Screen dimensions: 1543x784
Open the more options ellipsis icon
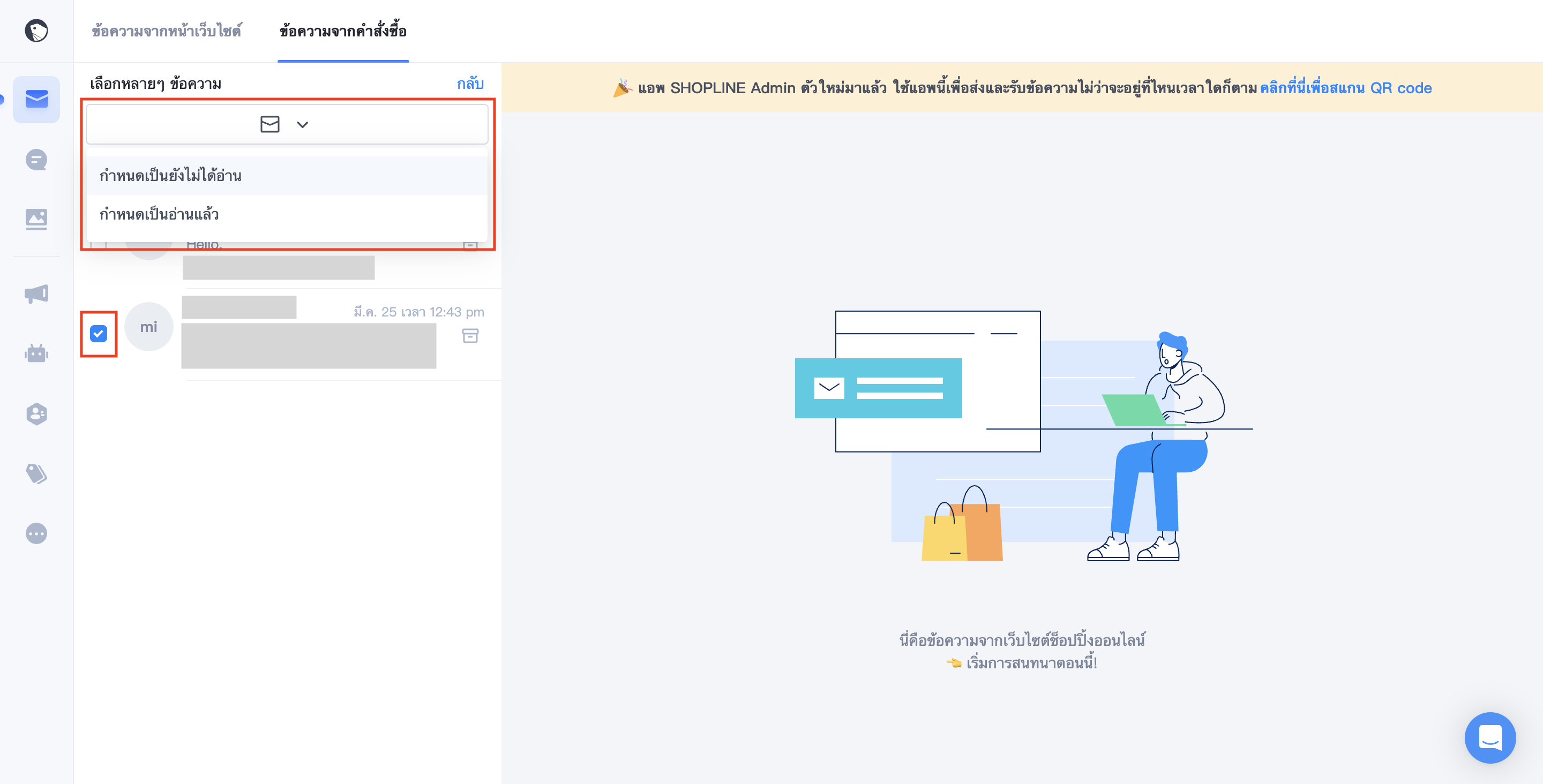(36, 533)
